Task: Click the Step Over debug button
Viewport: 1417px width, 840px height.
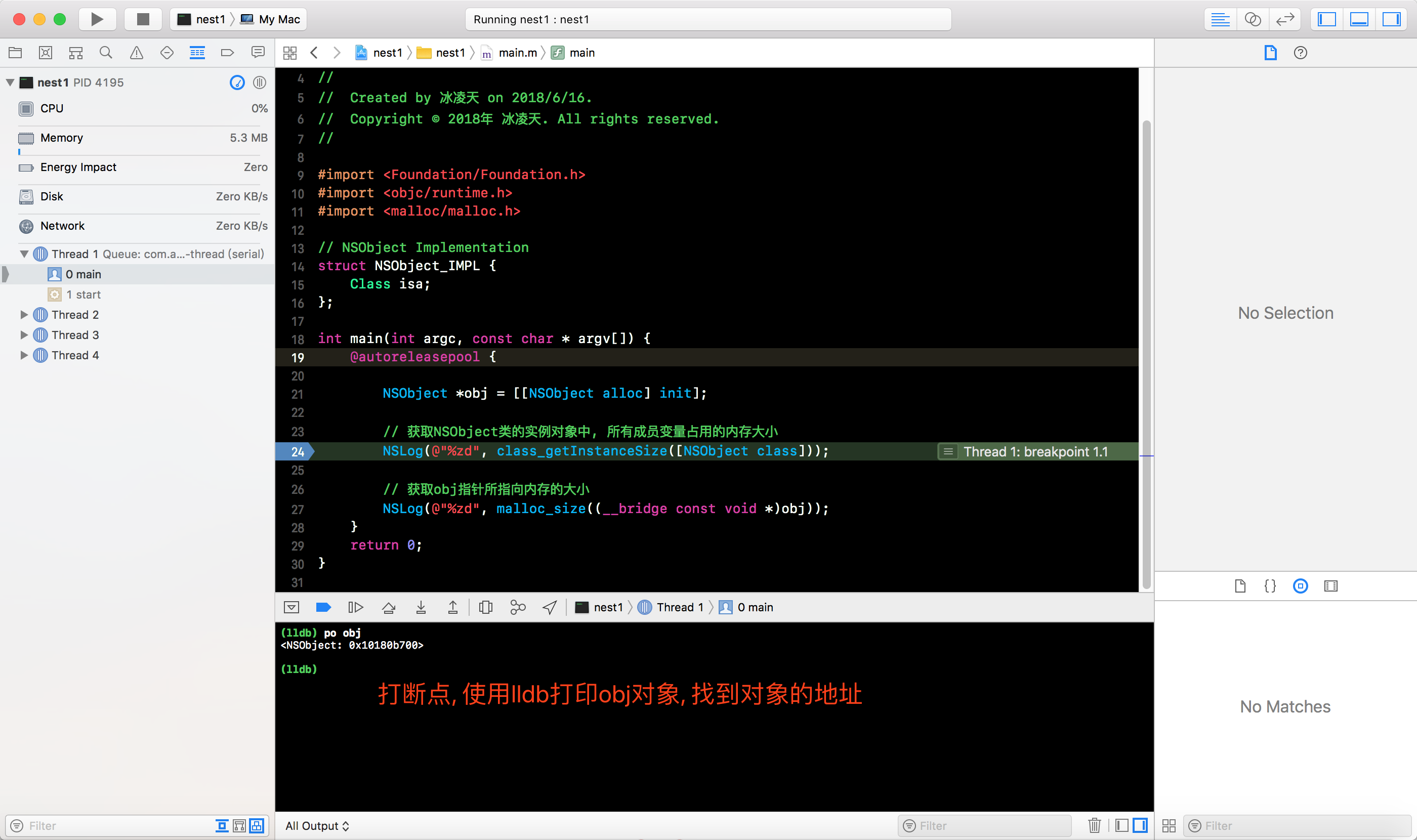Action: point(388,607)
